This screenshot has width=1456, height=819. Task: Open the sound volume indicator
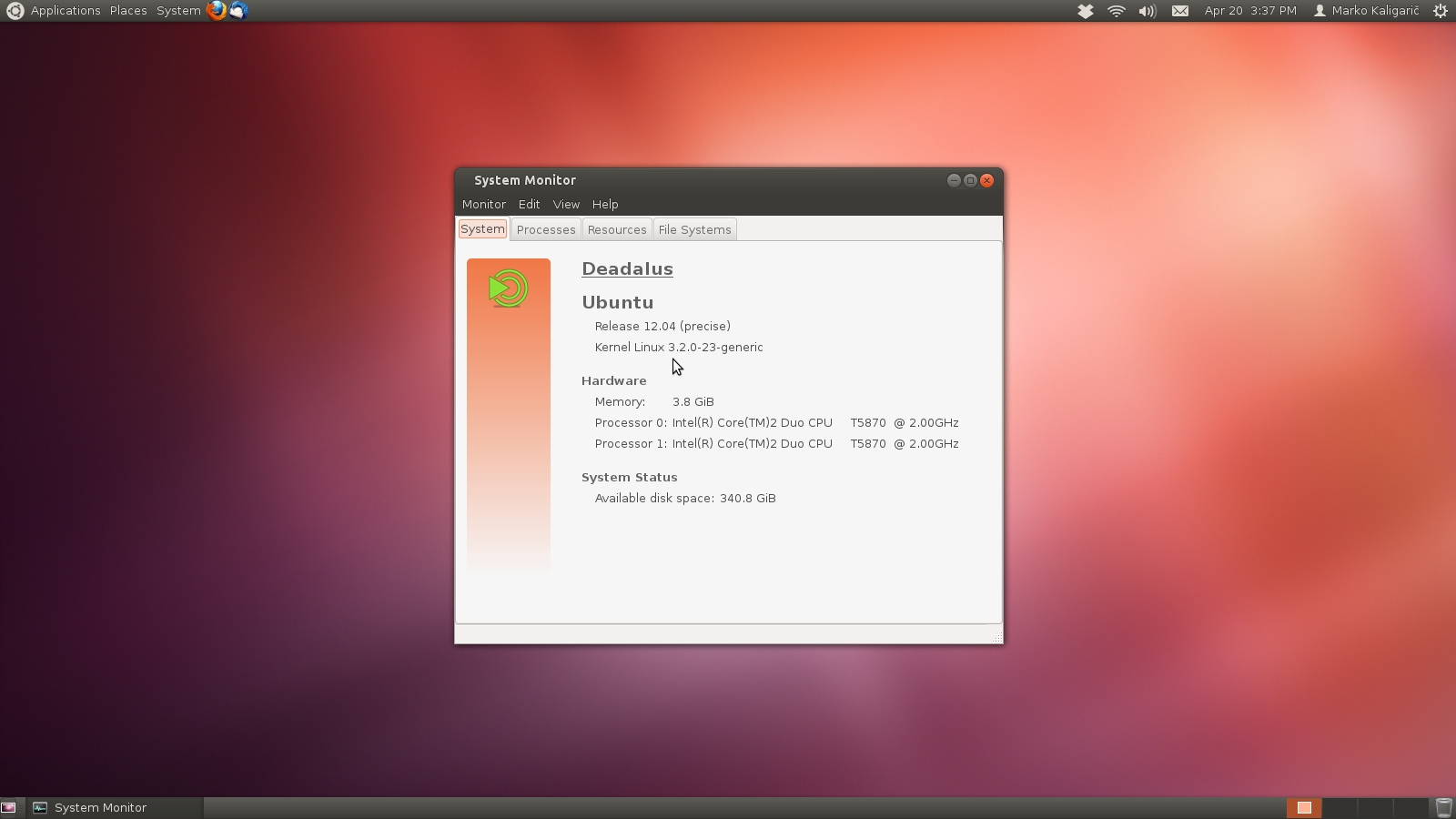[1148, 11]
